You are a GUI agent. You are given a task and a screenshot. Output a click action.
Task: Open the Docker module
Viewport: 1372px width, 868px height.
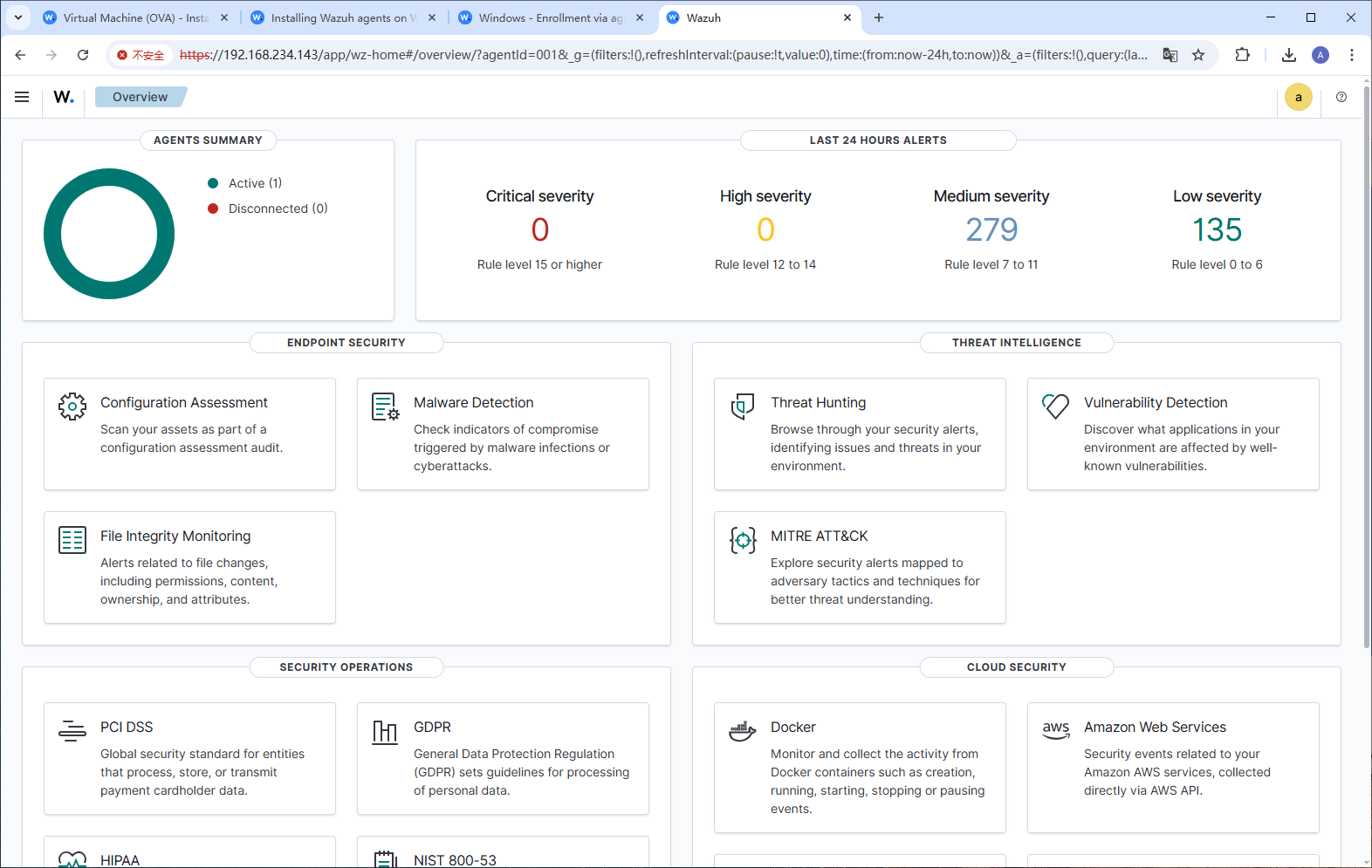tap(860, 768)
